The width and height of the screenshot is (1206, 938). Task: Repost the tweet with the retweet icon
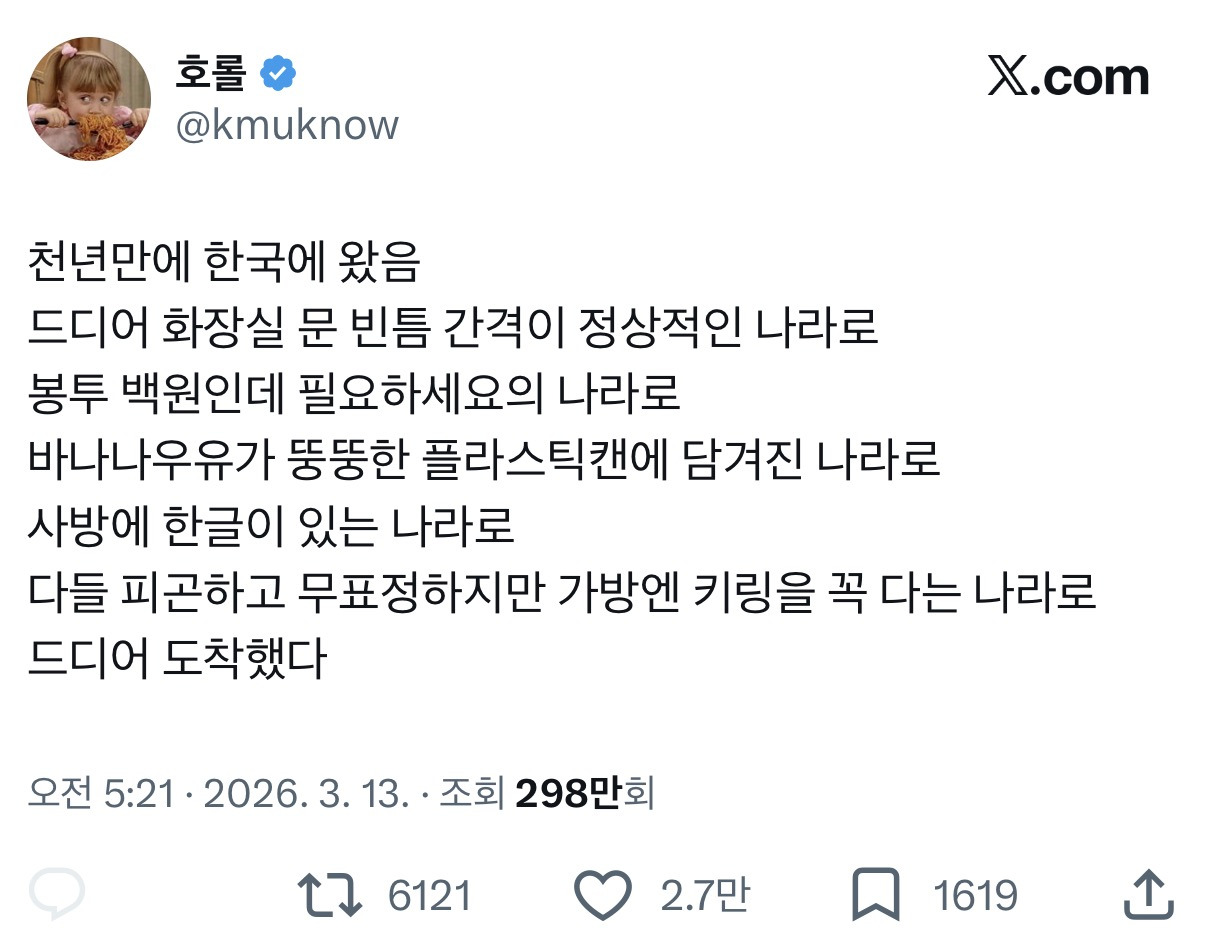pos(330,893)
